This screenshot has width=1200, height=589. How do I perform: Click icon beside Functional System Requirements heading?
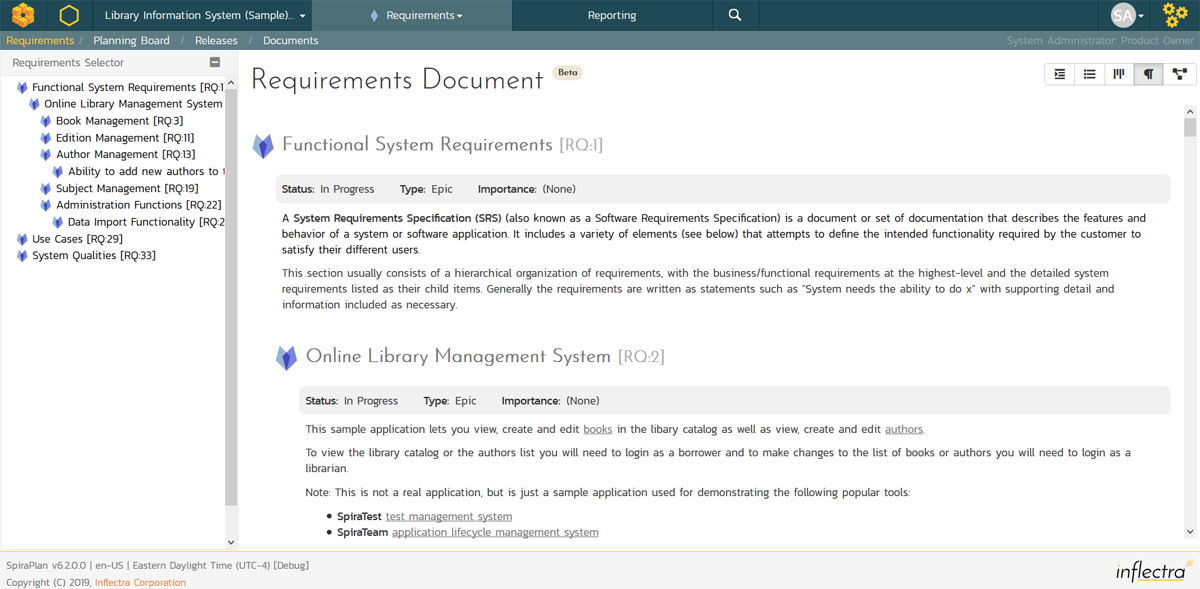click(263, 146)
